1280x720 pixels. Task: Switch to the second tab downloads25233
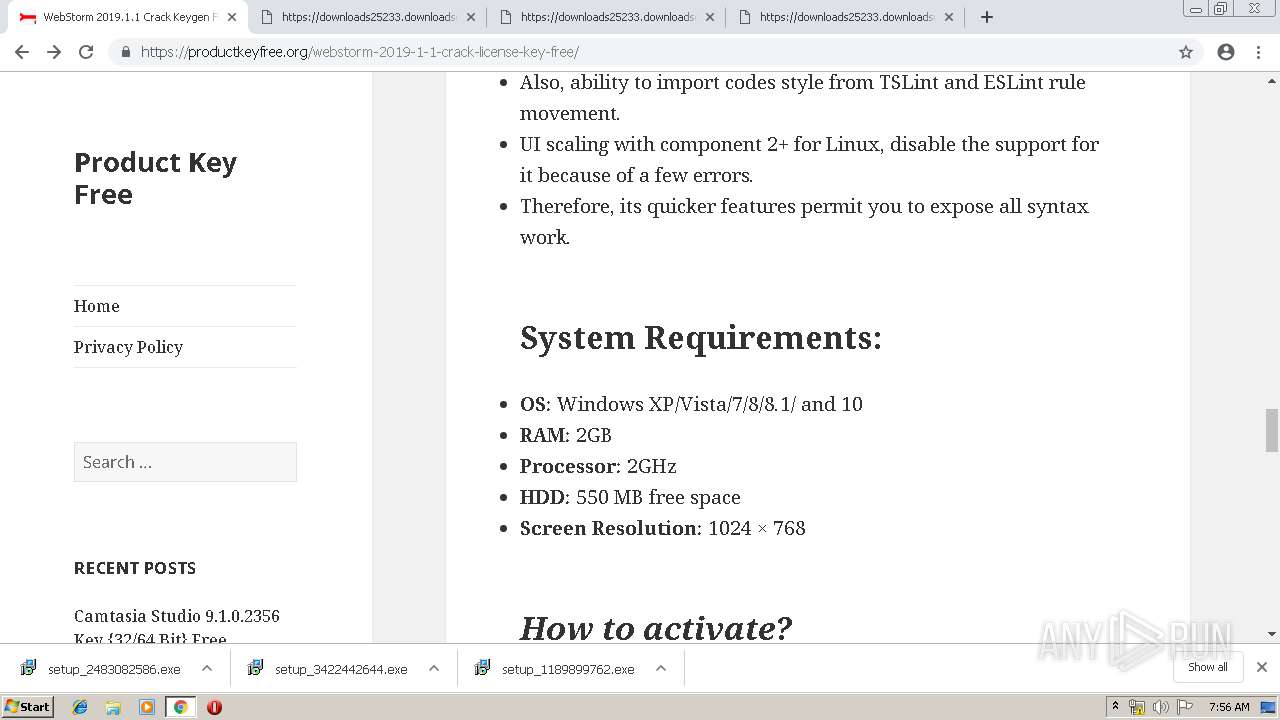coord(366,17)
